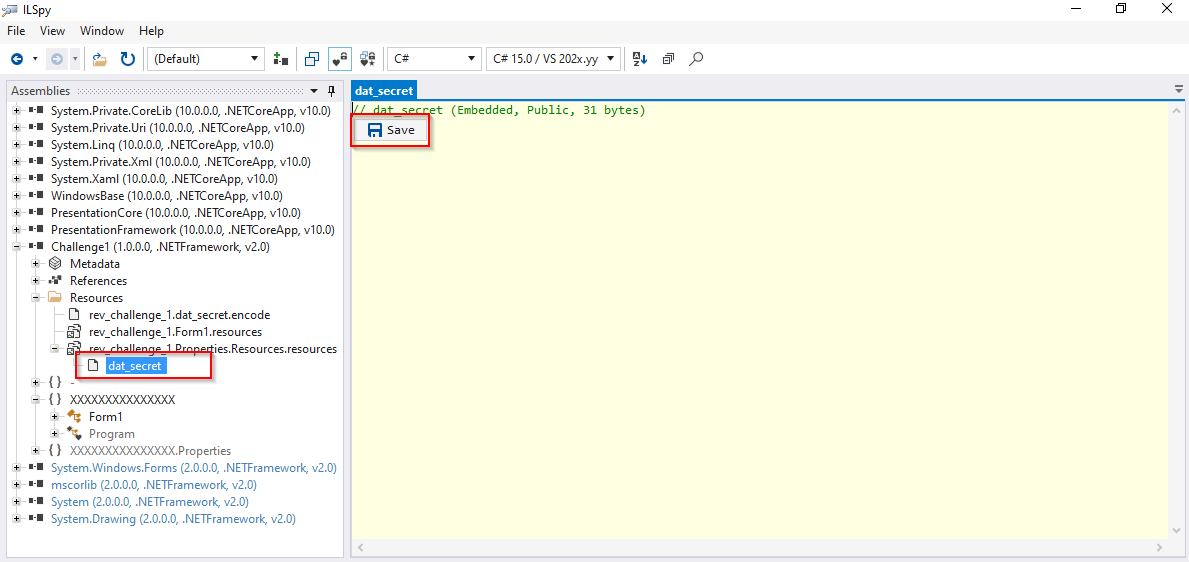
Task: Open the C# language dropdown
Action: click(434, 58)
